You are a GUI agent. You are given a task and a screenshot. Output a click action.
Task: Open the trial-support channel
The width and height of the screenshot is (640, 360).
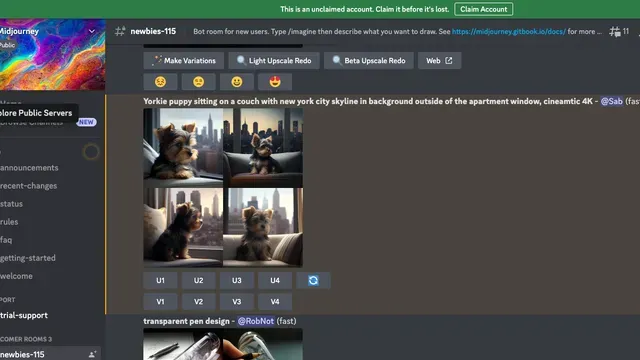(24, 315)
